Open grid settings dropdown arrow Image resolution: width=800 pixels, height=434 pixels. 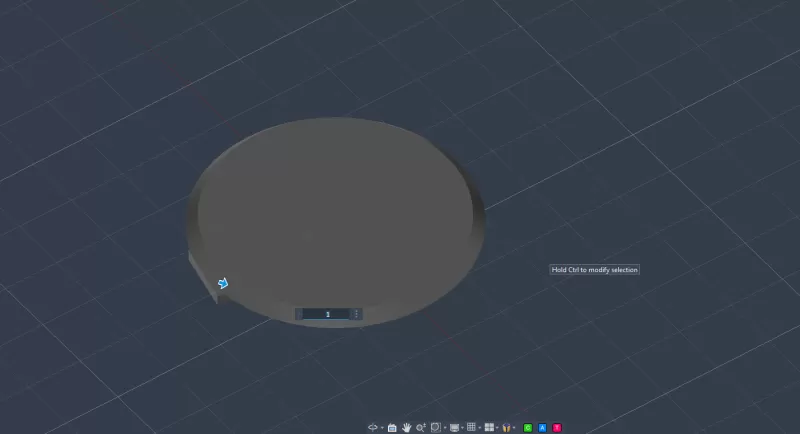[x=480, y=427]
